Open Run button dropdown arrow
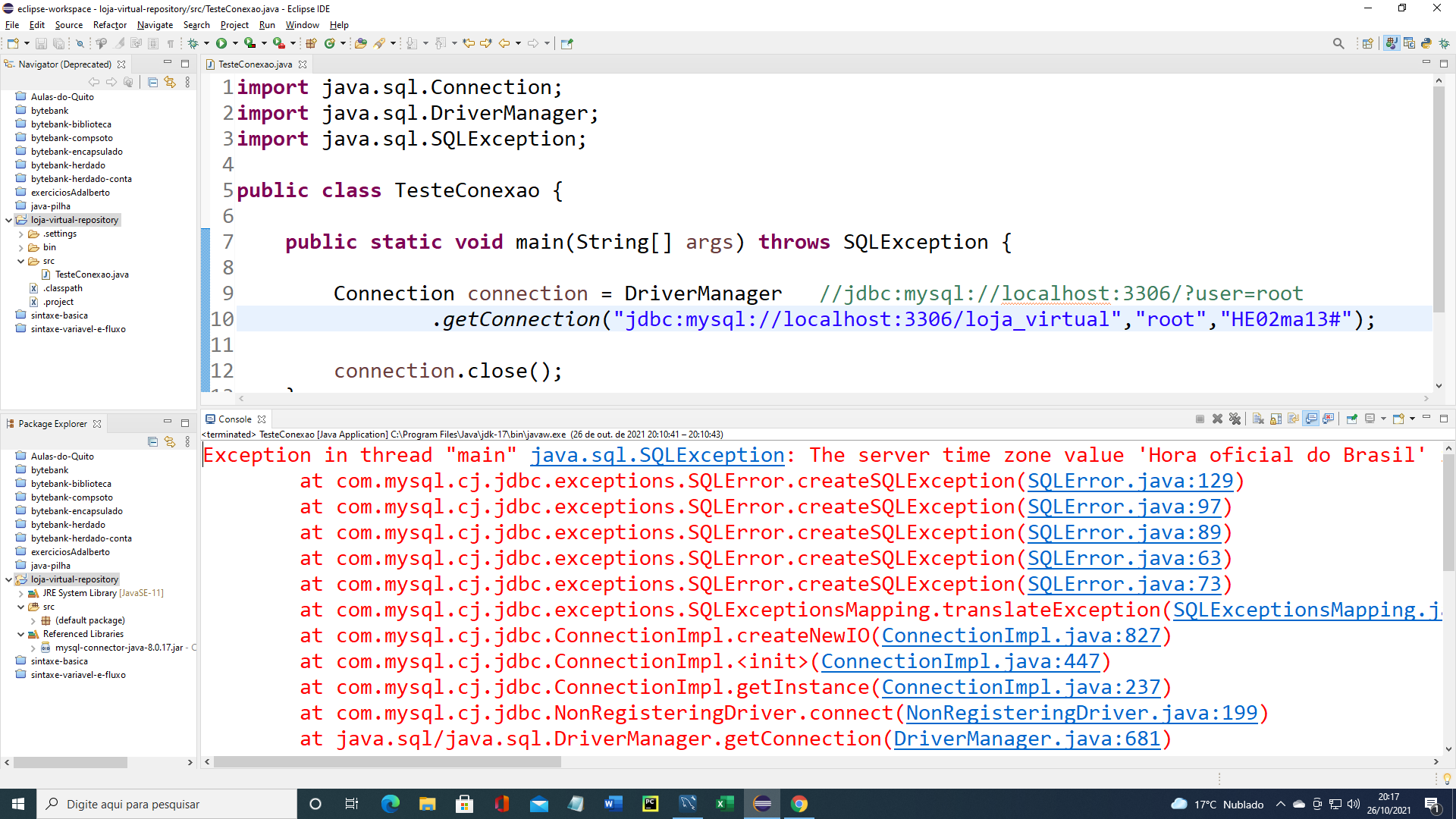The height and width of the screenshot is (819, 1456). (234, 43)
